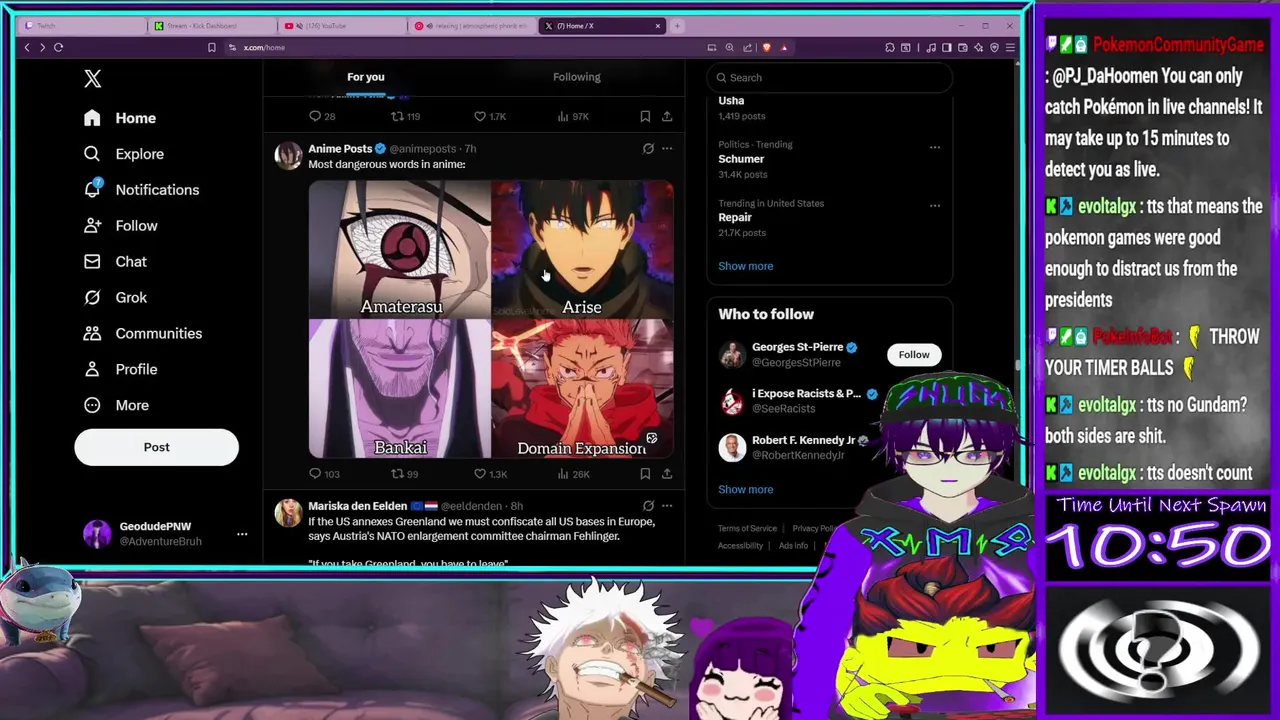
Task: Click Show more under trending topics
Action: [x=746, y=266]
